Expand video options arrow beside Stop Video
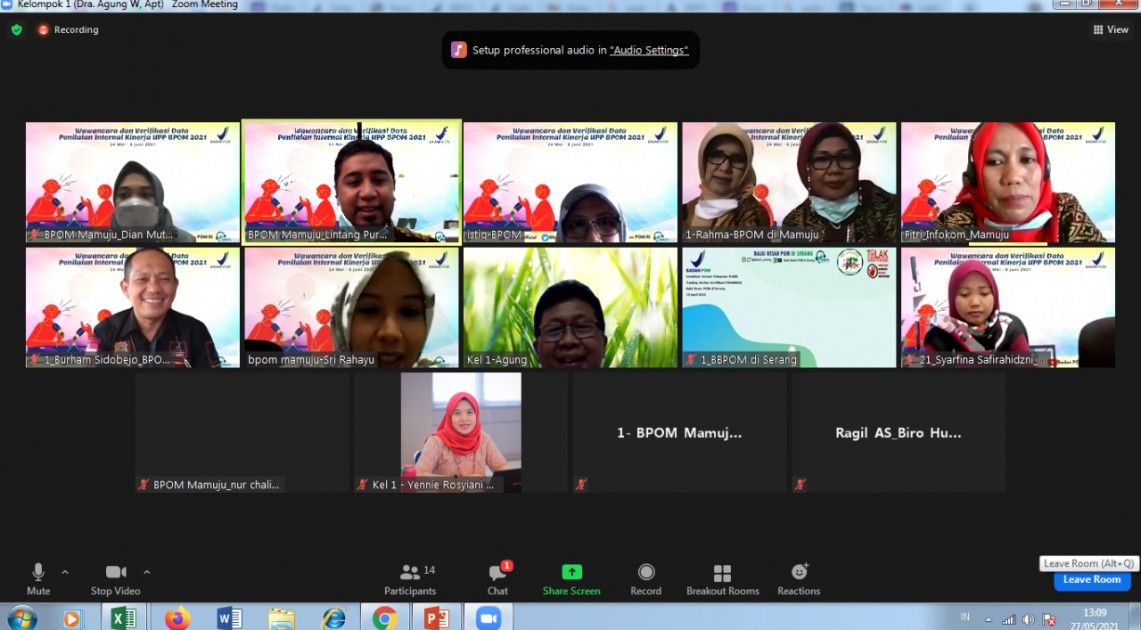 tap(146, 573)
